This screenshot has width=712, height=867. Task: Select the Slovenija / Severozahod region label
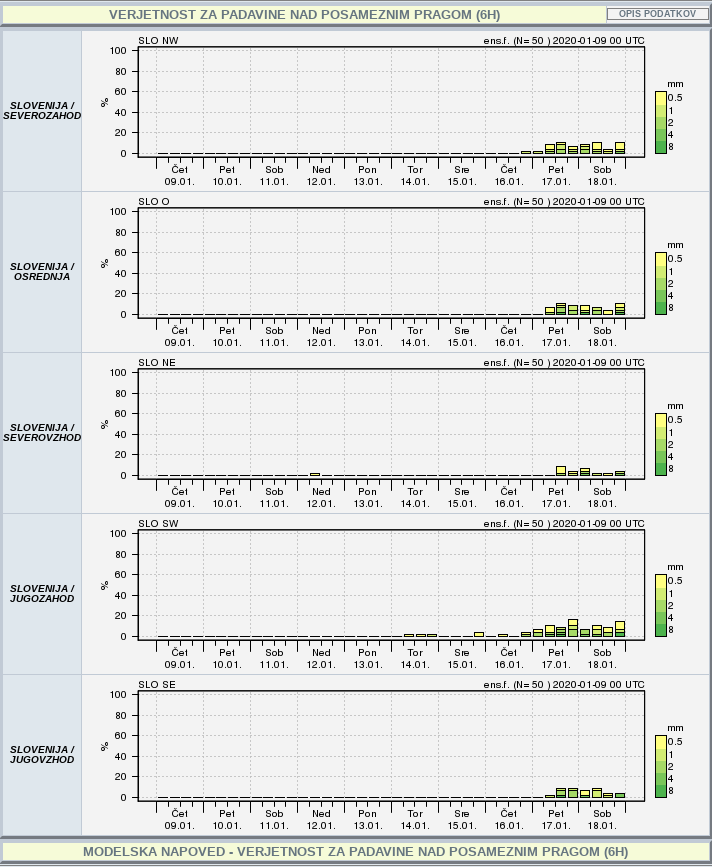tap(42, 110)
